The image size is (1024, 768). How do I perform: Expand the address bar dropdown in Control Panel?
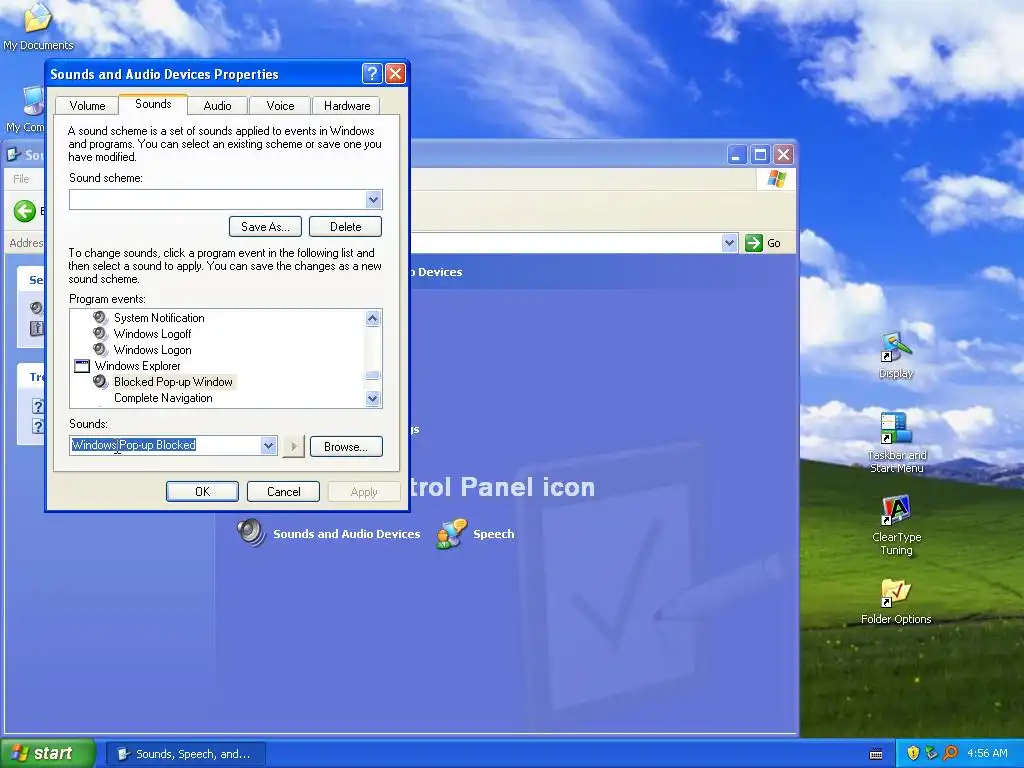[x=729, y=243]
